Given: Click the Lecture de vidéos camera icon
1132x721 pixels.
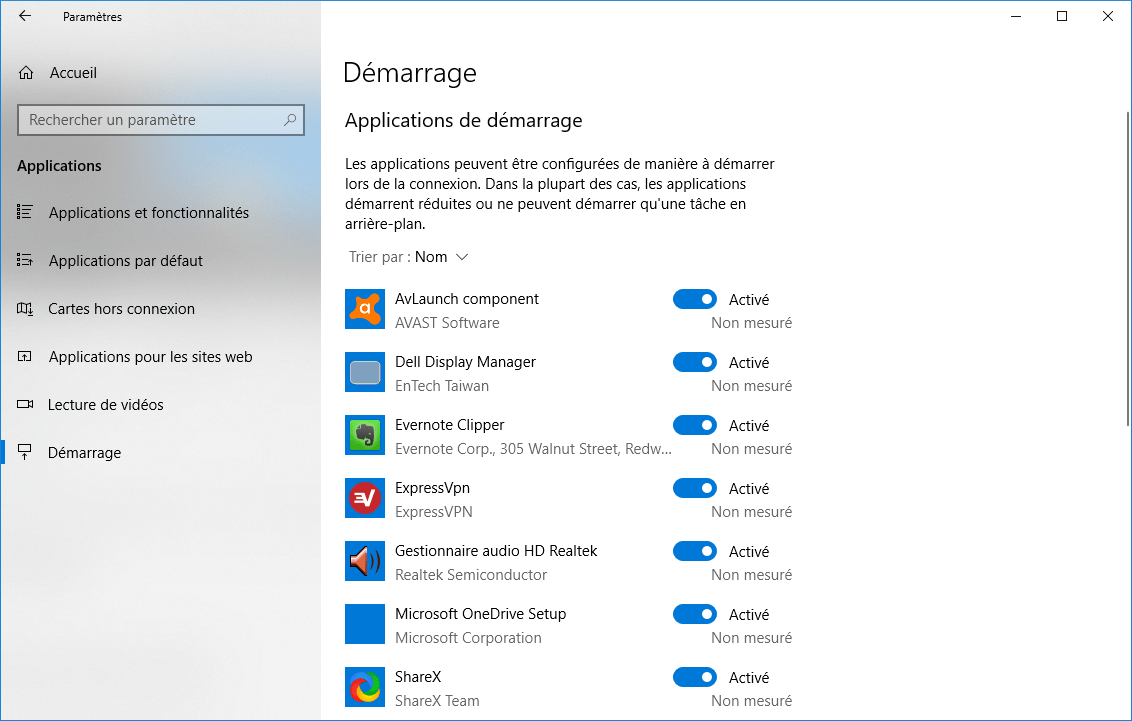Looking at the screenshot, I should point(25,404).
